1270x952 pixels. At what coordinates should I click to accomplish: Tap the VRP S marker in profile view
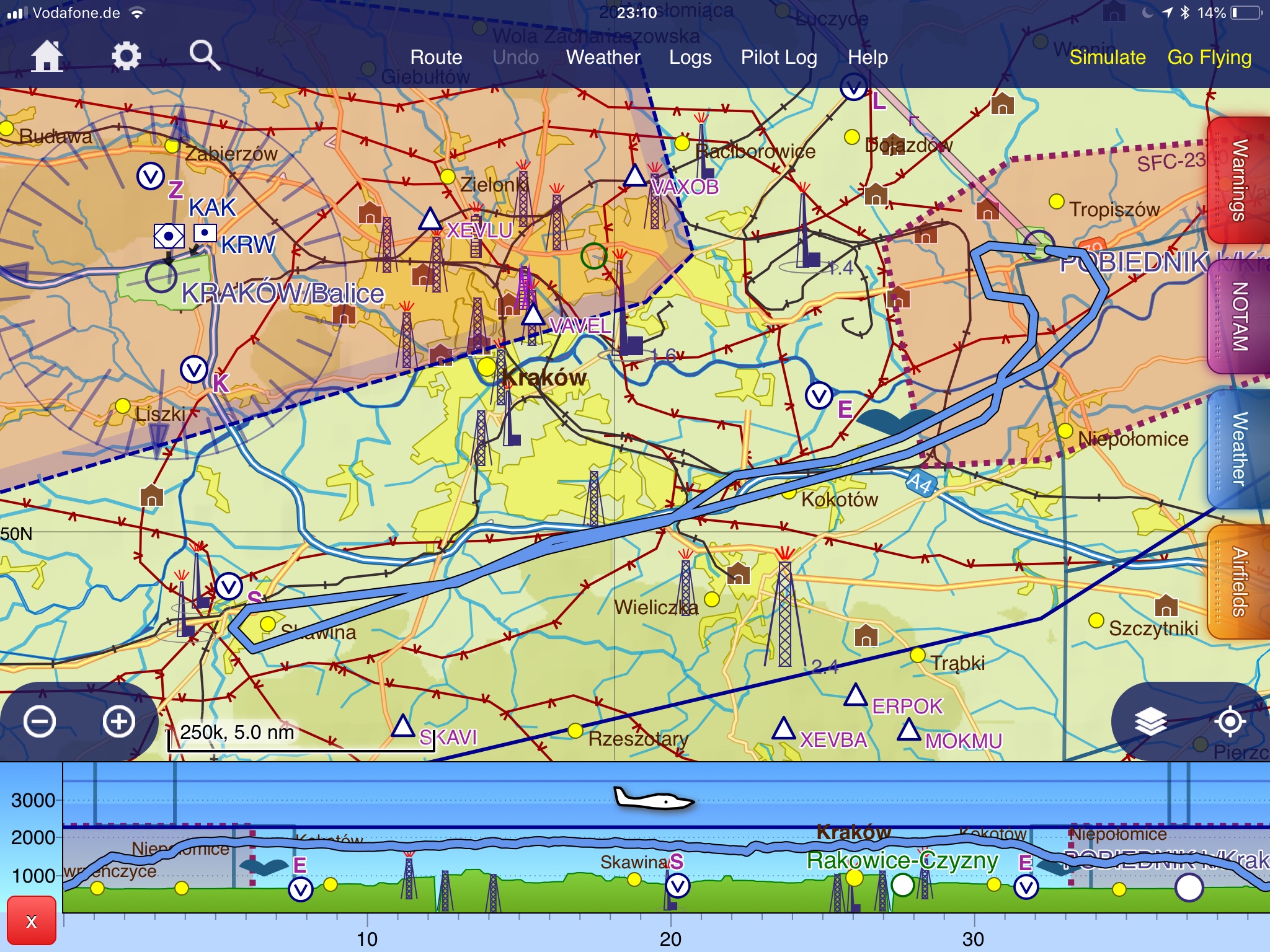click(x=678, y=886)
